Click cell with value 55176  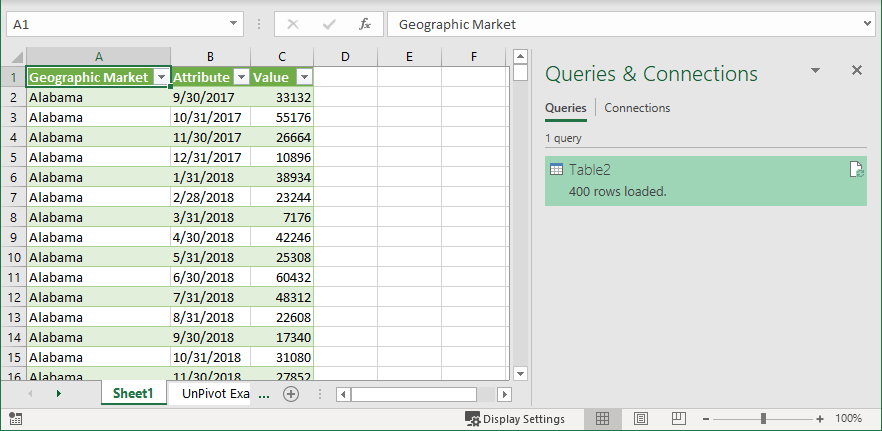(282, 118)
